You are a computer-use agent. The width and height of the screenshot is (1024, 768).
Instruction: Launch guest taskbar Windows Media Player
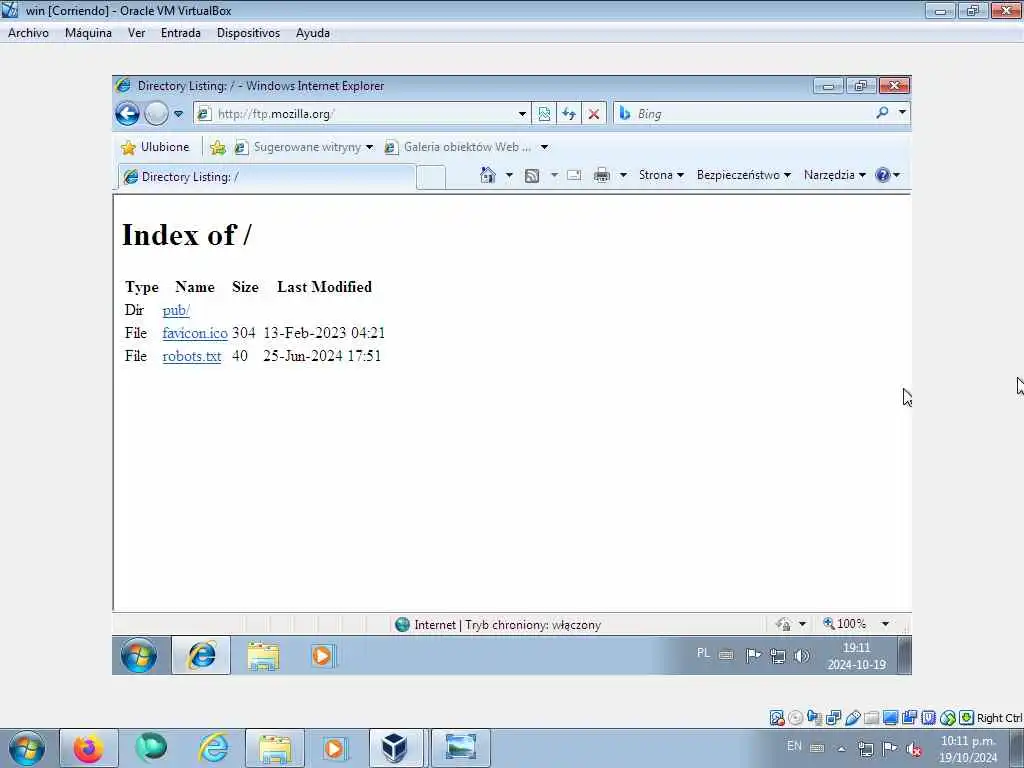point(323,655)
